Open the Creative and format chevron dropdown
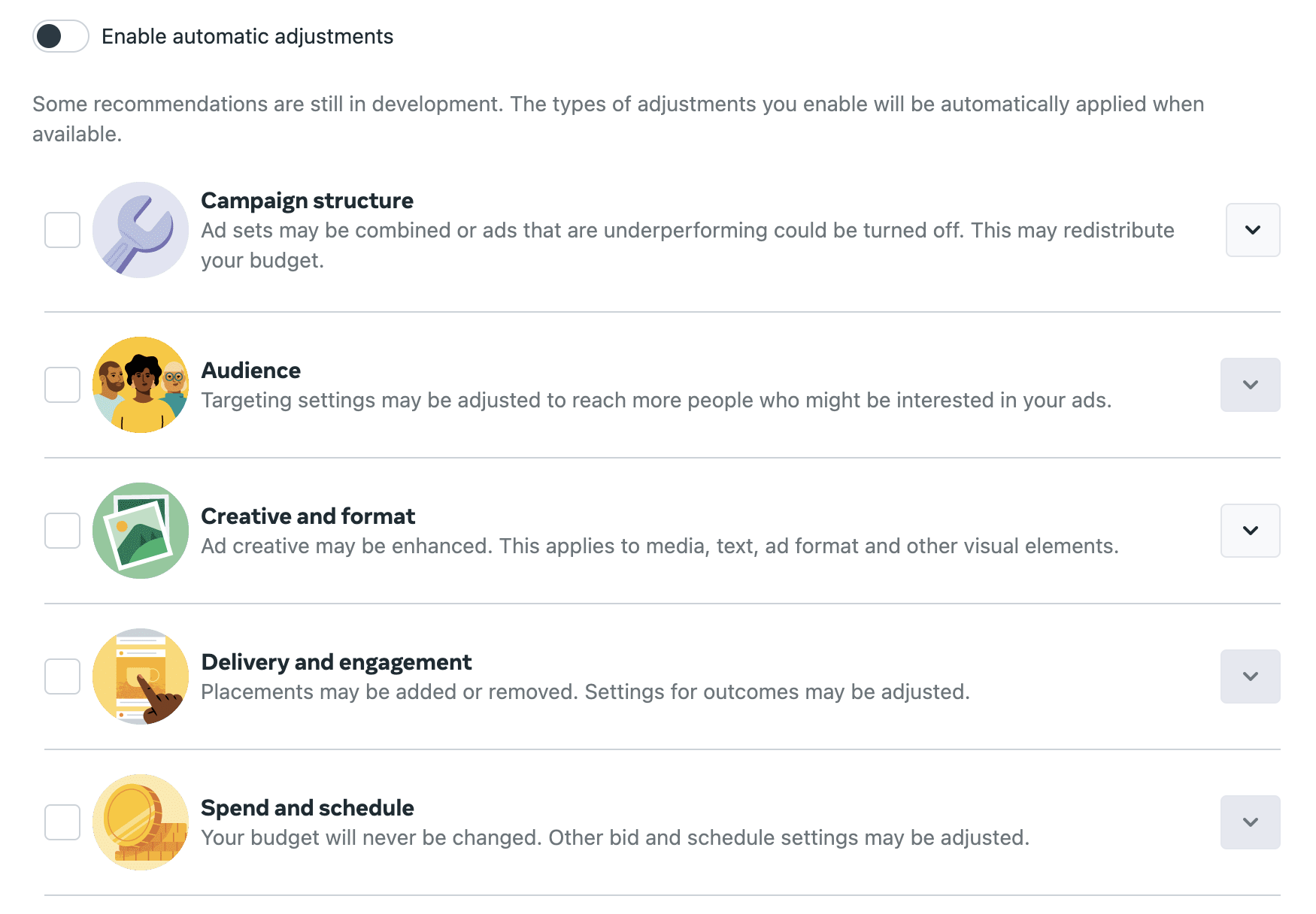The height and width of the screenshot is (914, 1316). click(x=1251, y=531)
